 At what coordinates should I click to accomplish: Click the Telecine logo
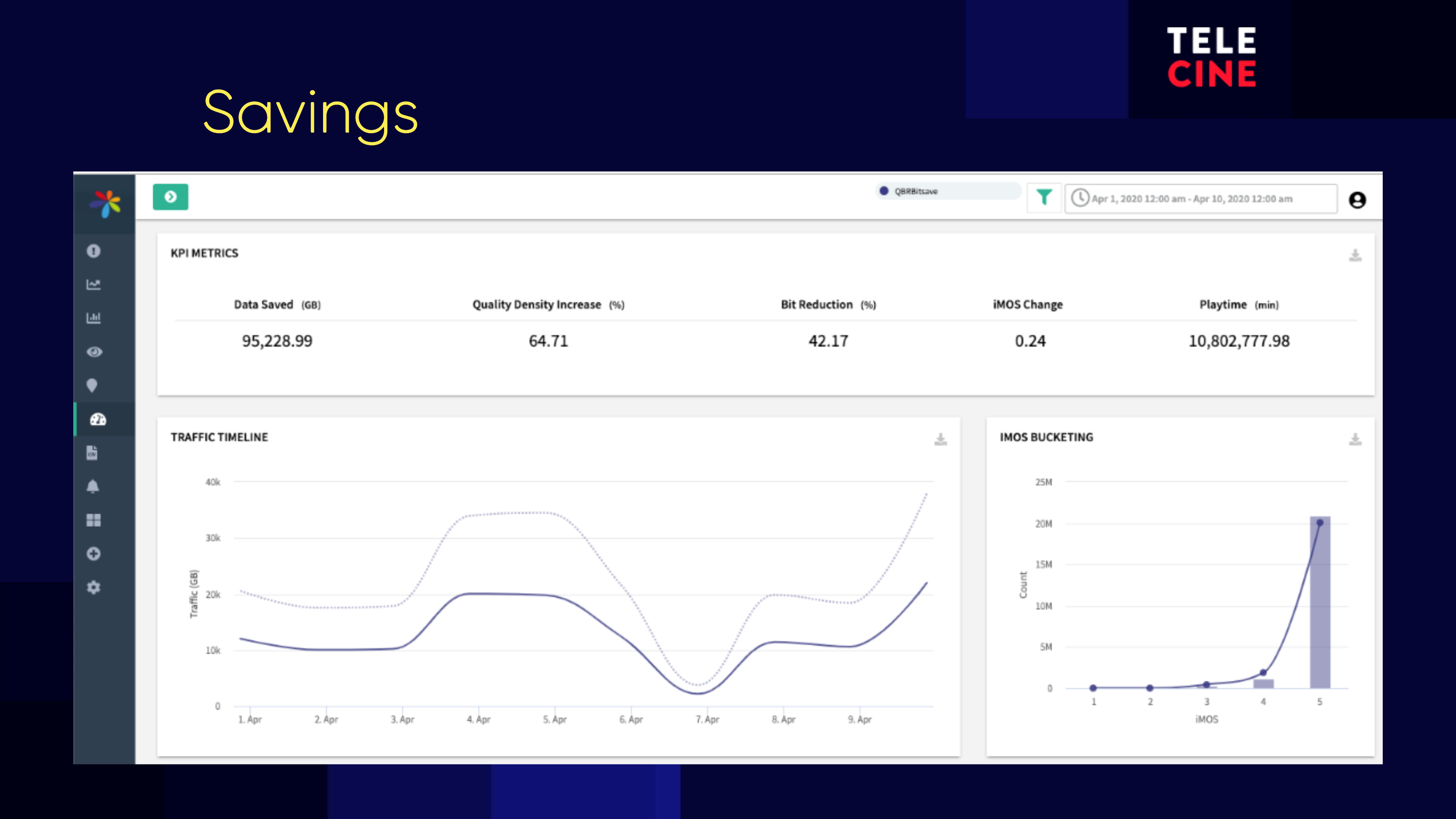1211,58
